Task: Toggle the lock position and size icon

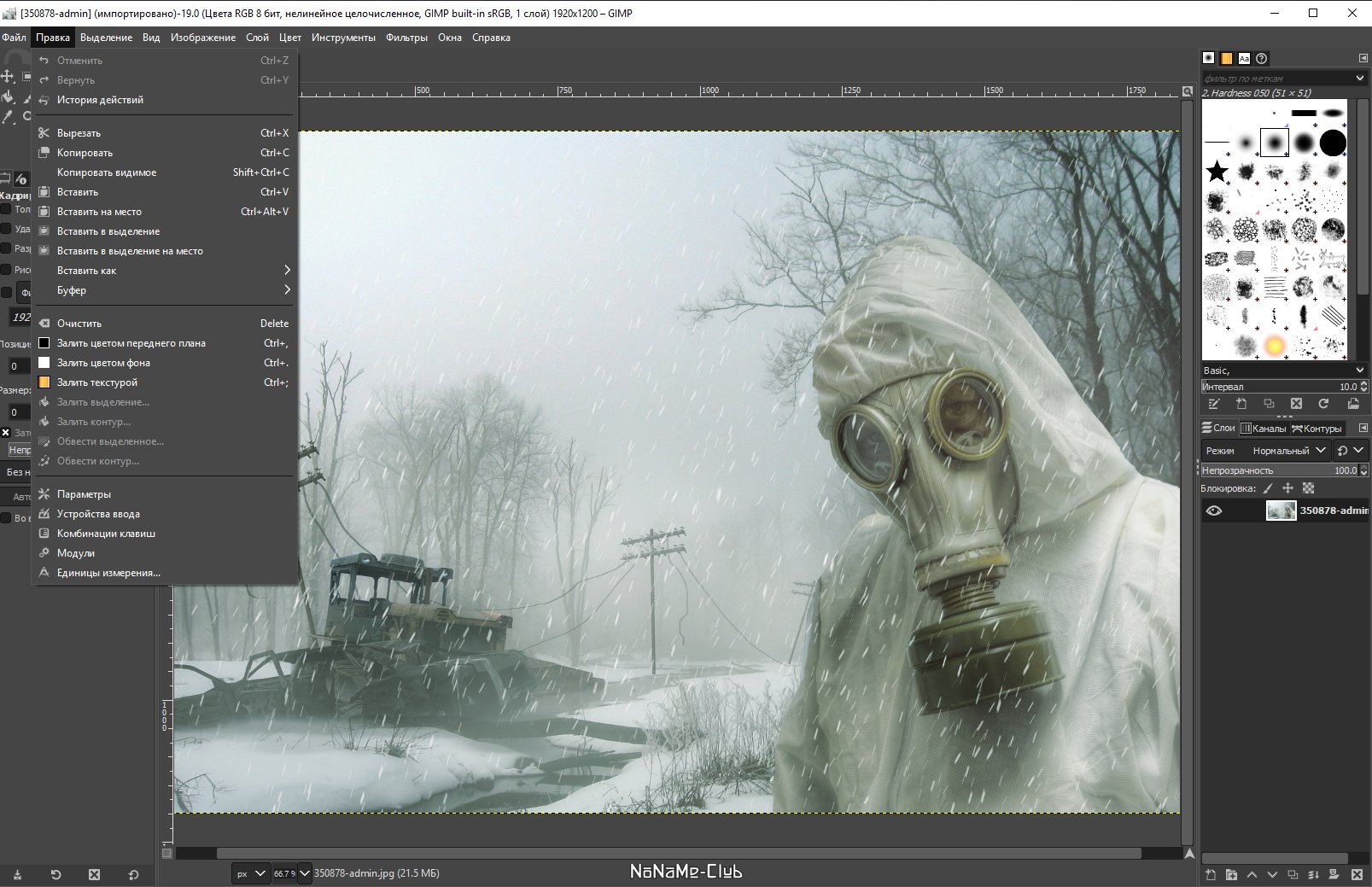Action: (1287, 488)
